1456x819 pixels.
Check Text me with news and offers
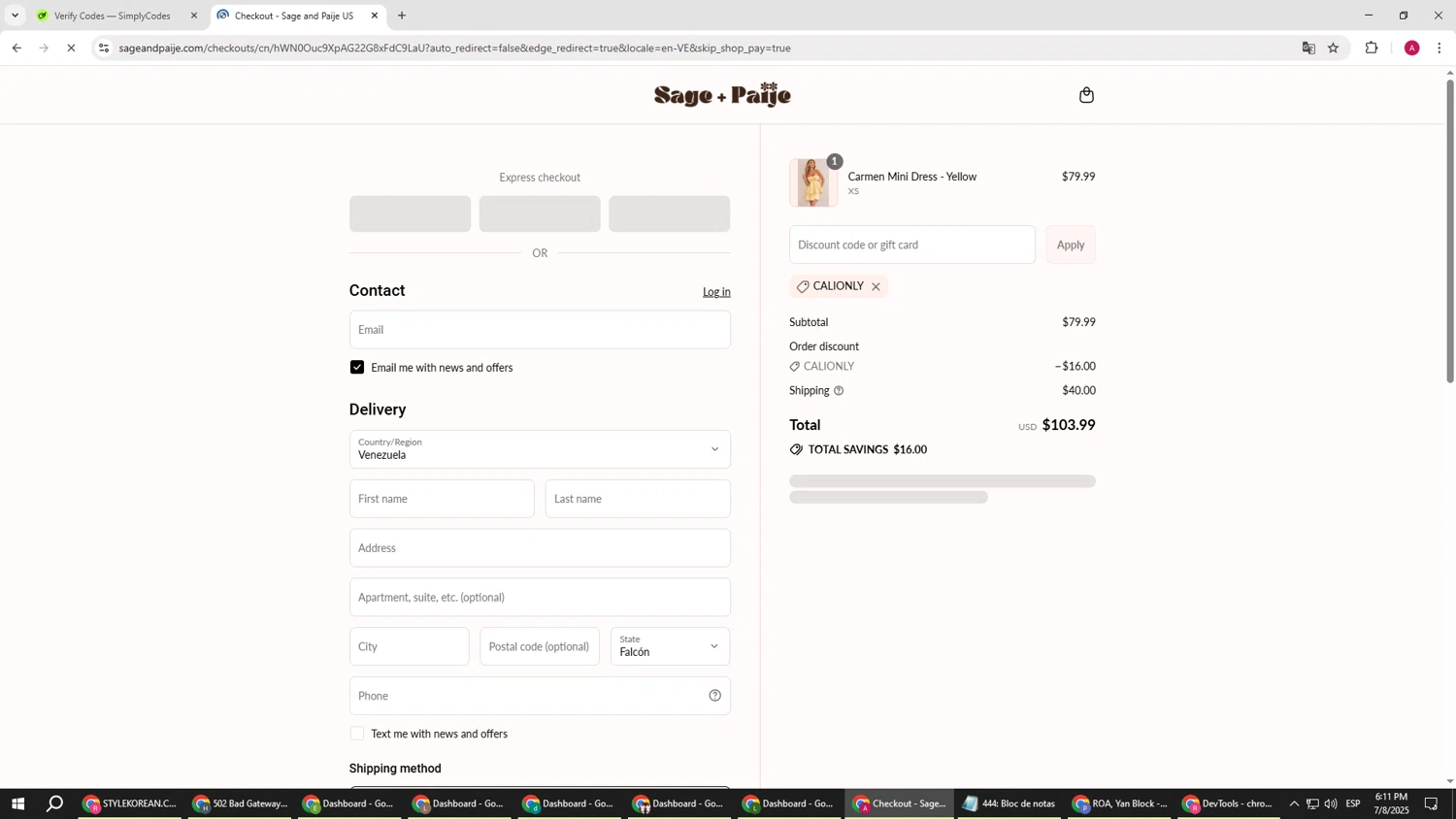point(357,734)
